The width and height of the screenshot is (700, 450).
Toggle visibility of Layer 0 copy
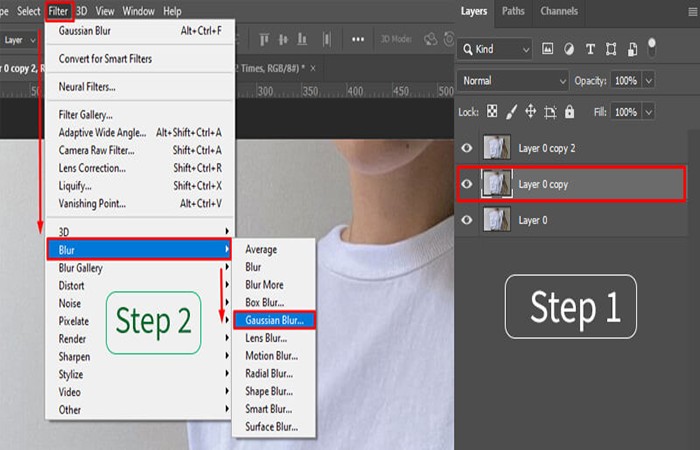(x=467, y=183)
